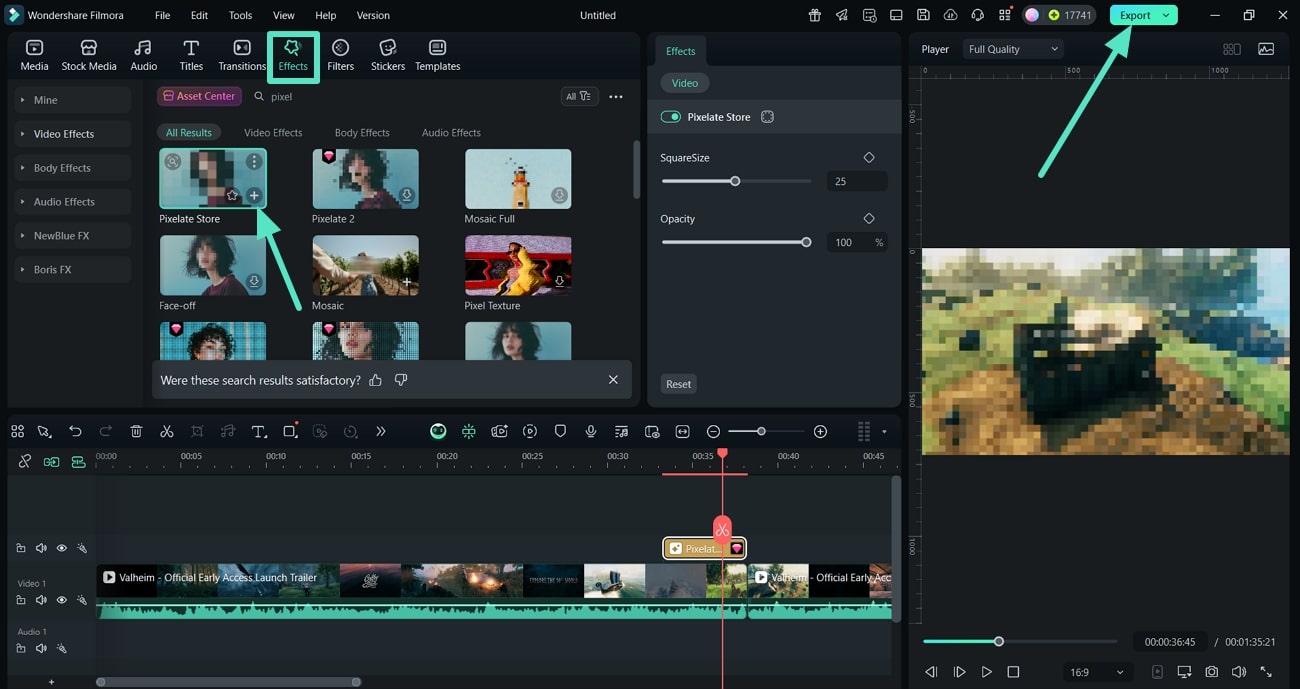Click the fullscreen expand icon in player

1266,672
